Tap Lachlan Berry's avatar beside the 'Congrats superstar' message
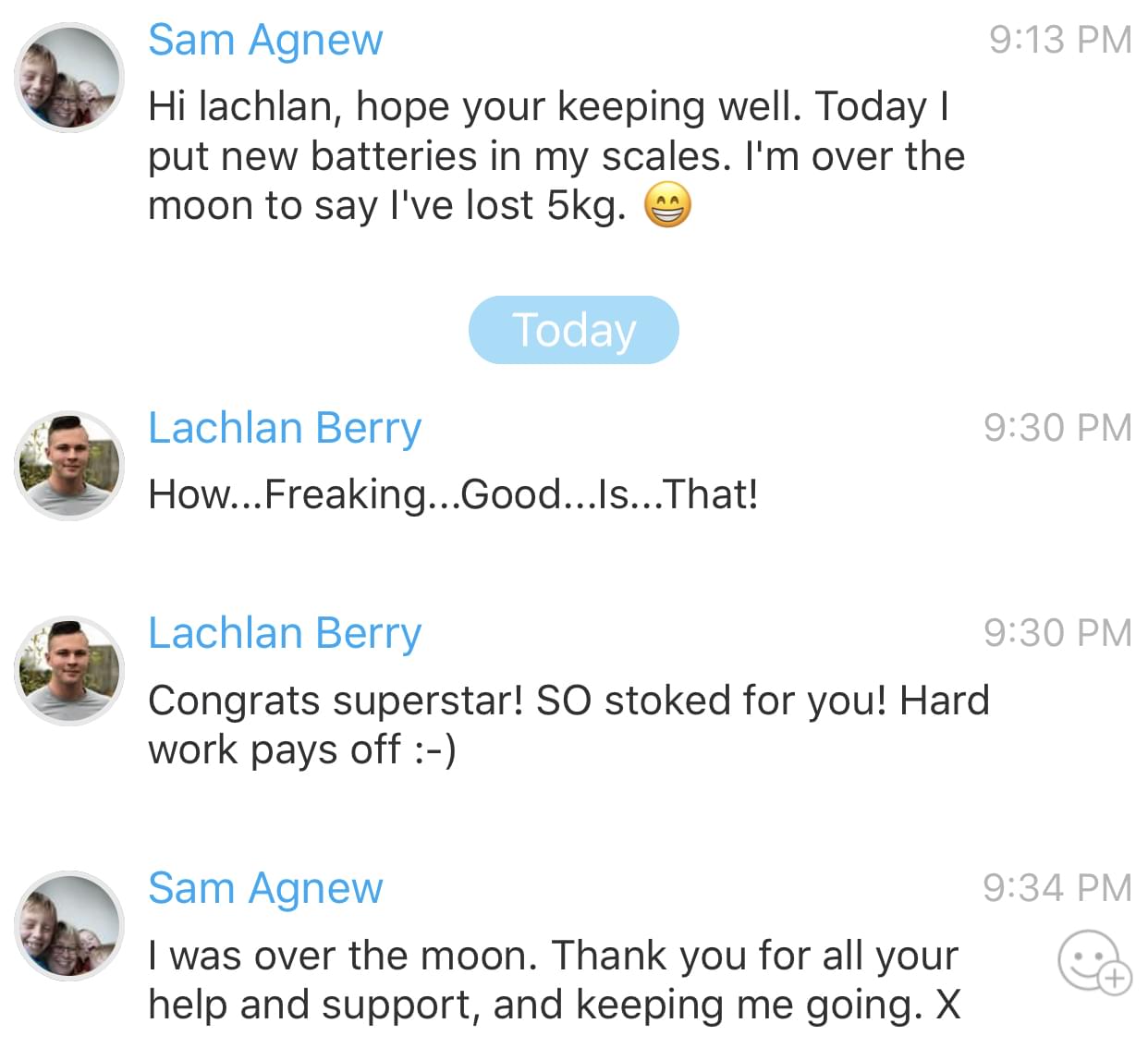1148x1060 pixels. point(69,671)
